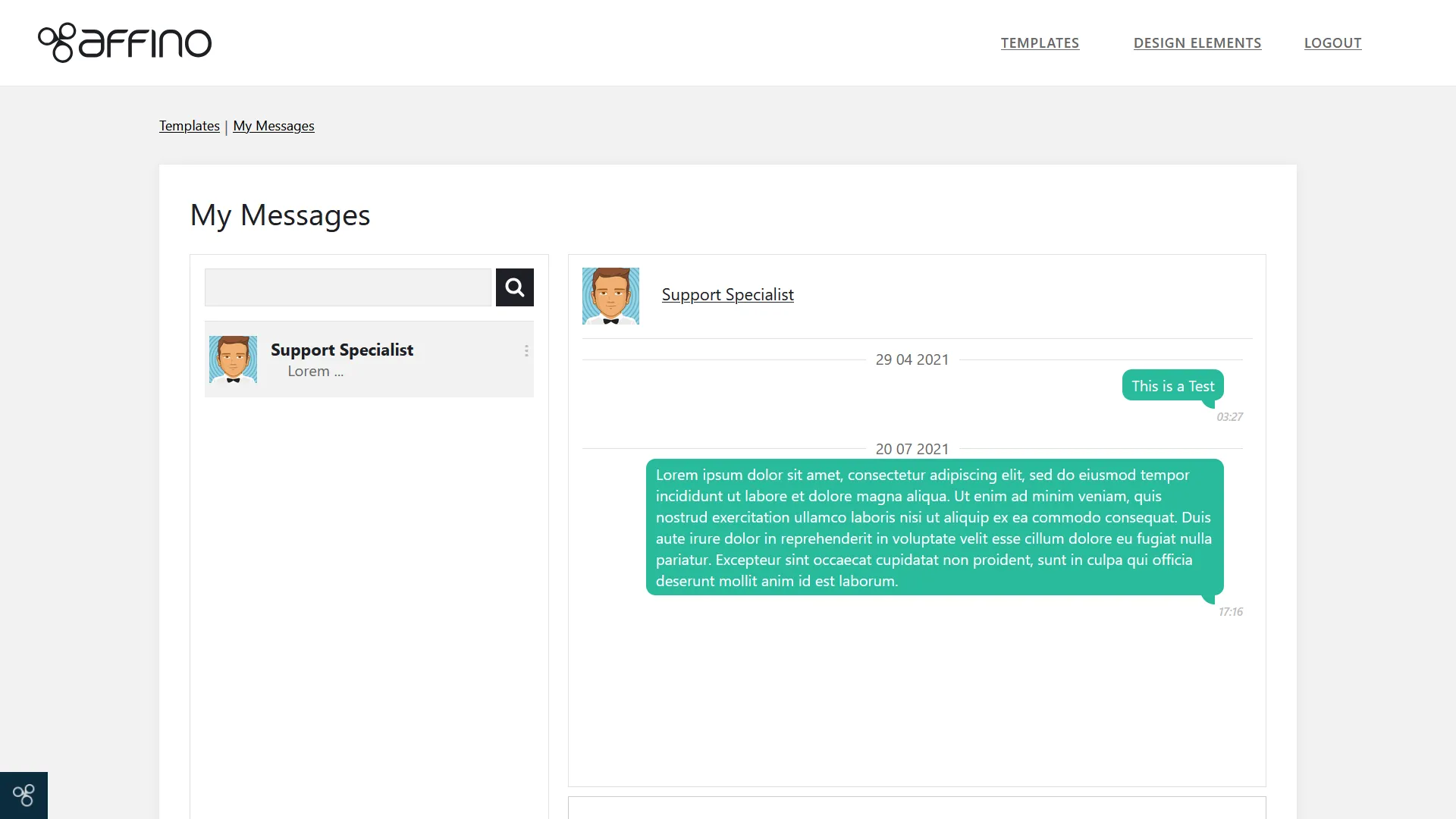Open the Design Elements menu item
The width and height of the screenshot is (1456, 819).
click(x=1197, y=43)
